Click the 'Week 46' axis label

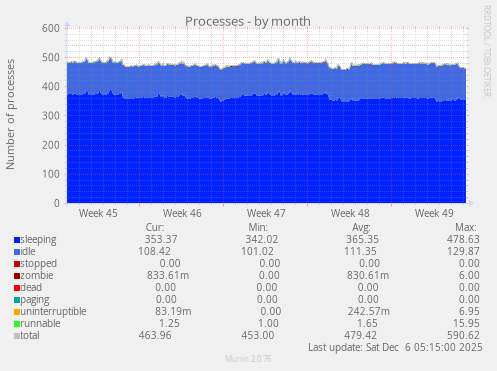[x=182, y=213]
